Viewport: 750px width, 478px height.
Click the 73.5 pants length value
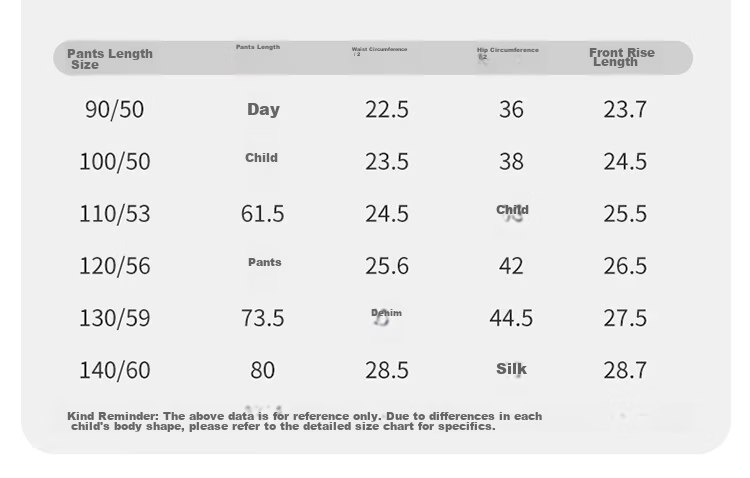click(x=263, y=318)
